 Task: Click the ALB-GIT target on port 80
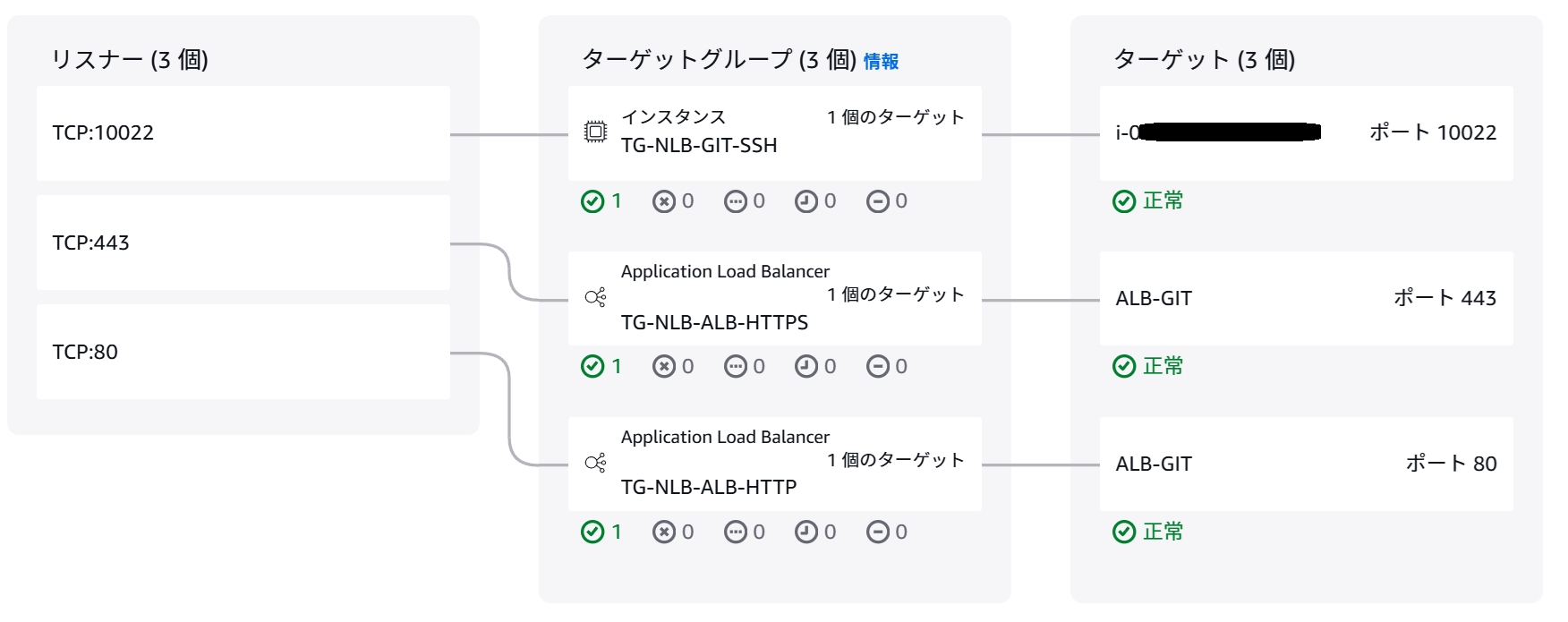coord(1154,464)
